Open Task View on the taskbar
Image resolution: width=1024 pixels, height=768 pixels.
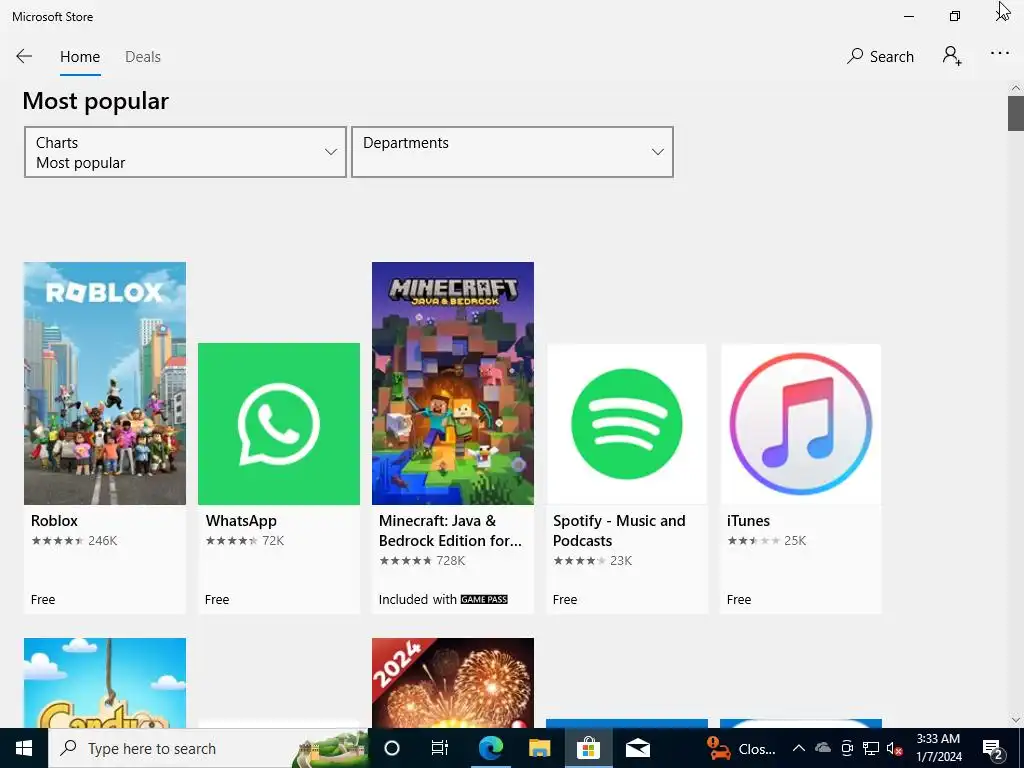440,748
